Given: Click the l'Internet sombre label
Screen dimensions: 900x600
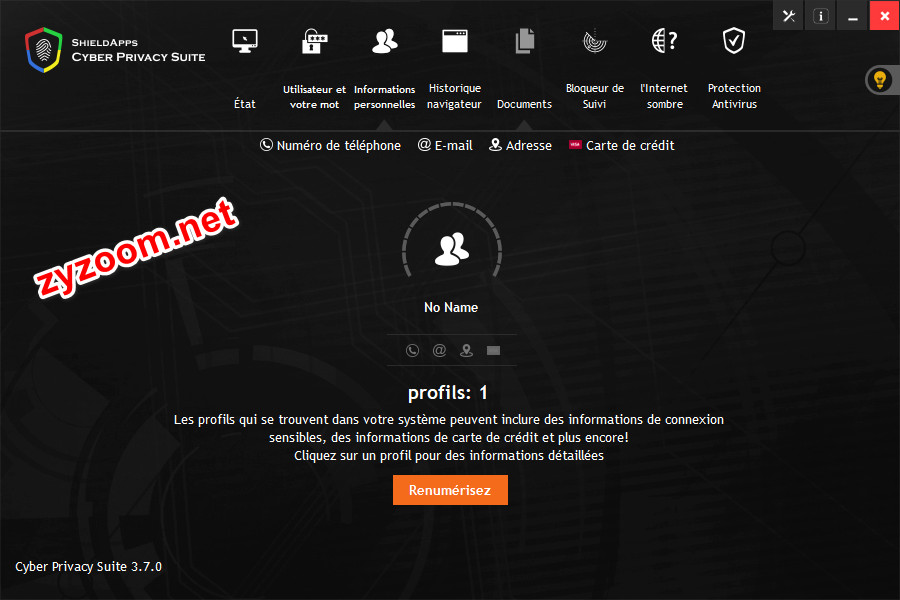Looking at the screenshot, I should click(664, 96).
